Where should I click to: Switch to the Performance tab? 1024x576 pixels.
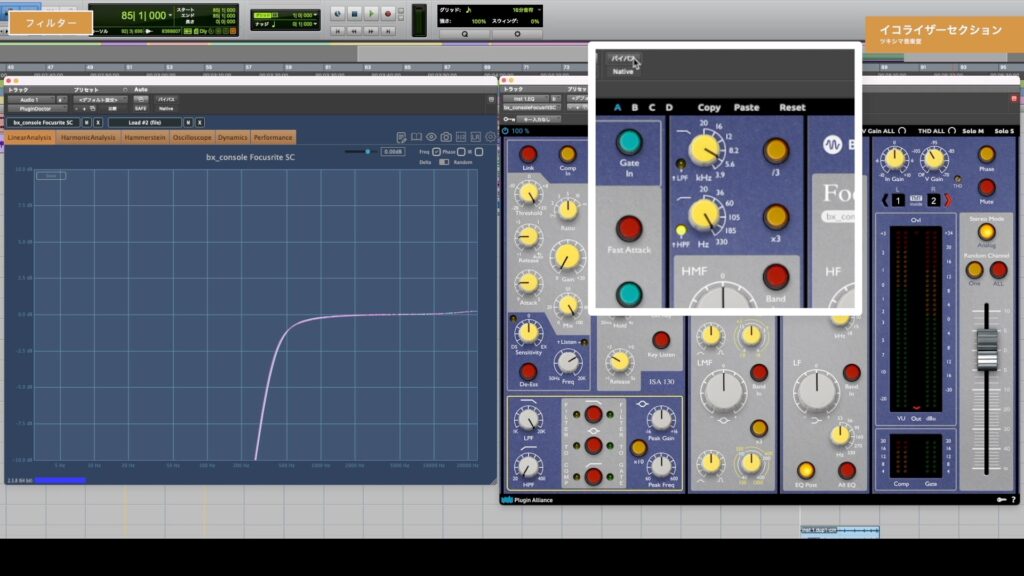point(273,137)
